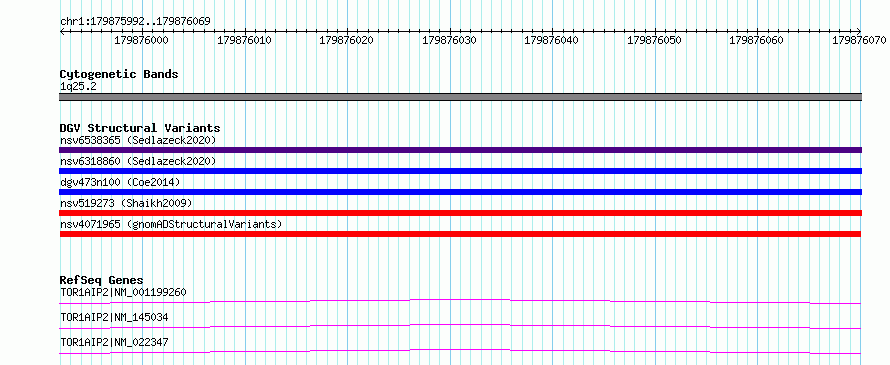This screenshot has width=890, height=365.
Task: Click the gray 1q25.2 cytogenetic band bar
Action: pyautogui.click(x=460, y=97)
